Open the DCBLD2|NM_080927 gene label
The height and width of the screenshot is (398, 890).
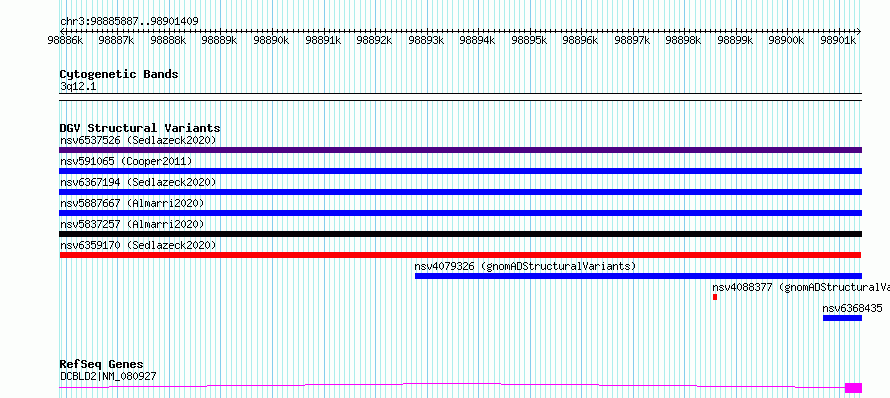pyautogui.click(x=108, y=376)
